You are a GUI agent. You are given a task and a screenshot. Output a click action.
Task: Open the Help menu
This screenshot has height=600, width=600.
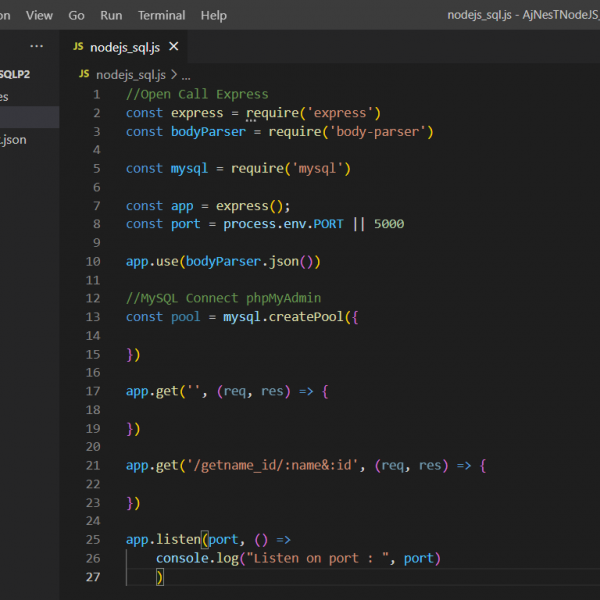[x=213, y=16]
